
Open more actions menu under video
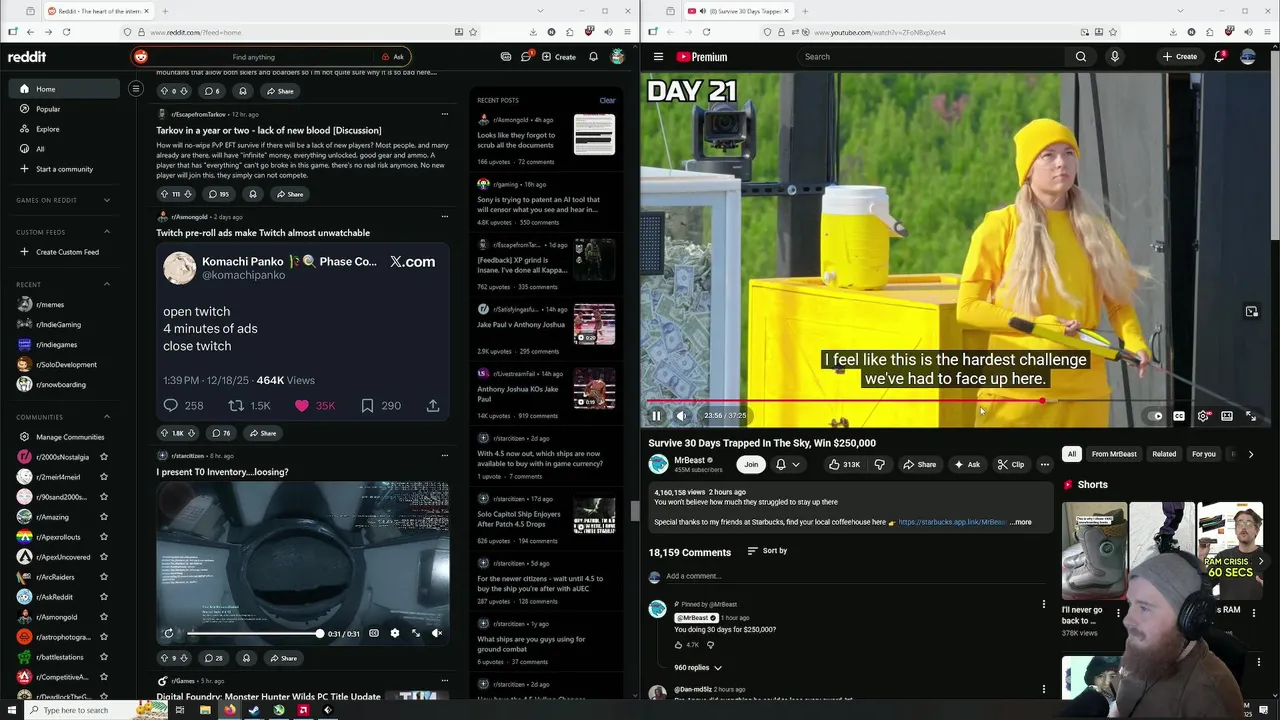[x=1045, y=464]
